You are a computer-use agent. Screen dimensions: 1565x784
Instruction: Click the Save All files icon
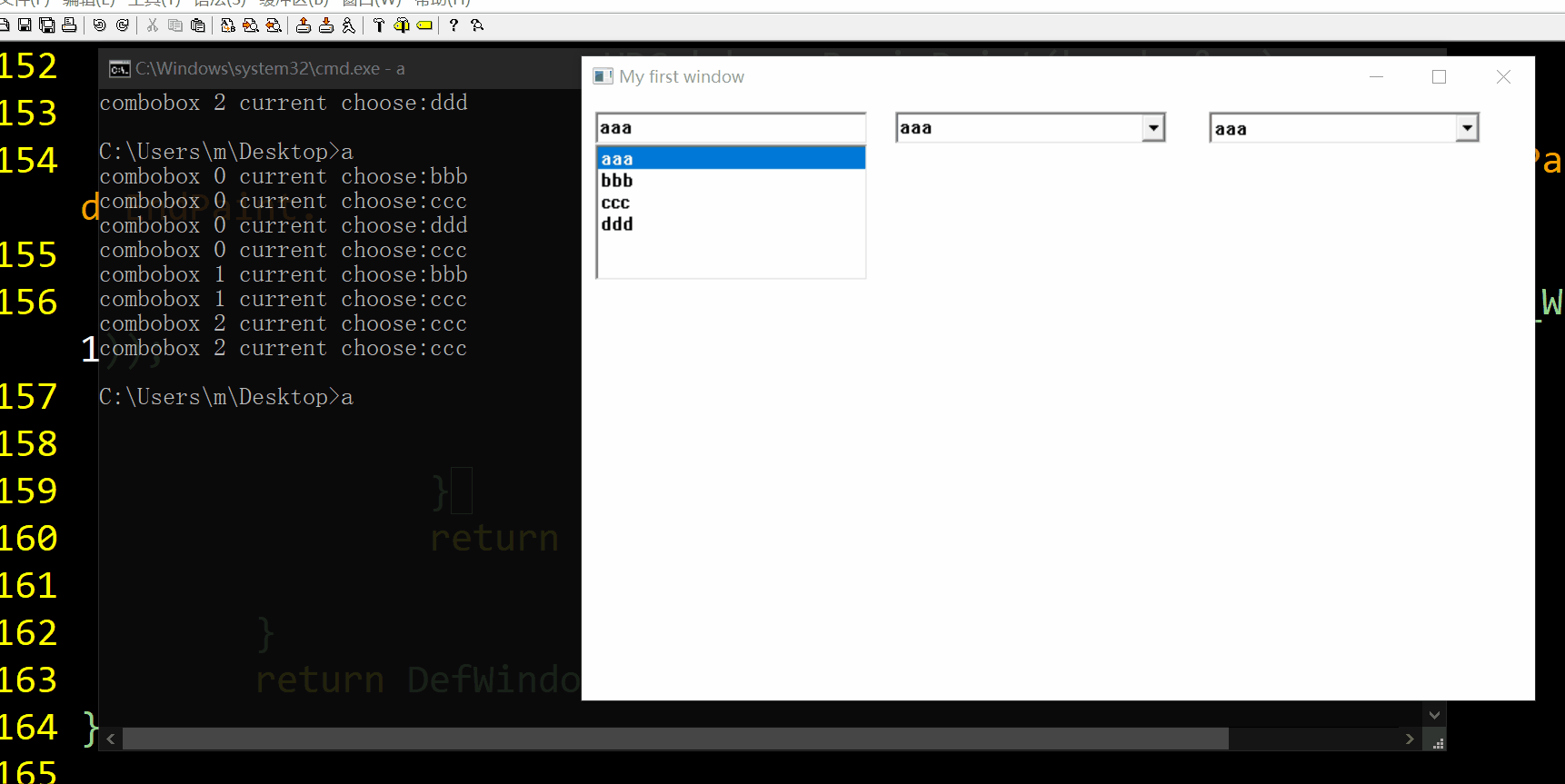(x=46, y=25)
